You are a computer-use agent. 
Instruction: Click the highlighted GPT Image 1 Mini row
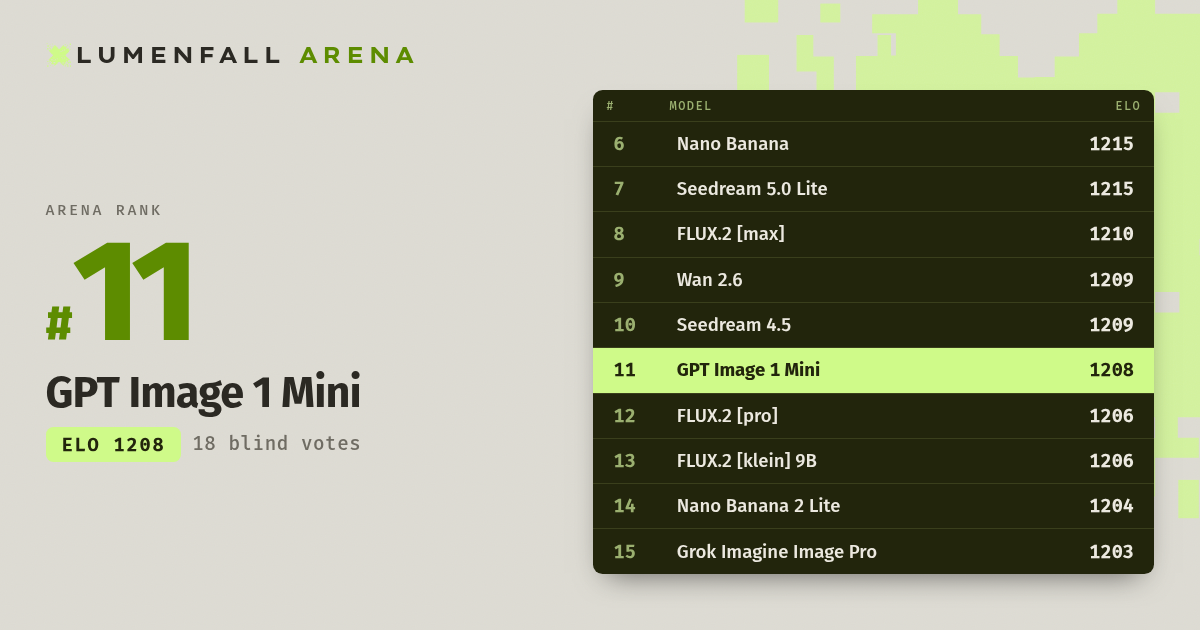[873, 370]
